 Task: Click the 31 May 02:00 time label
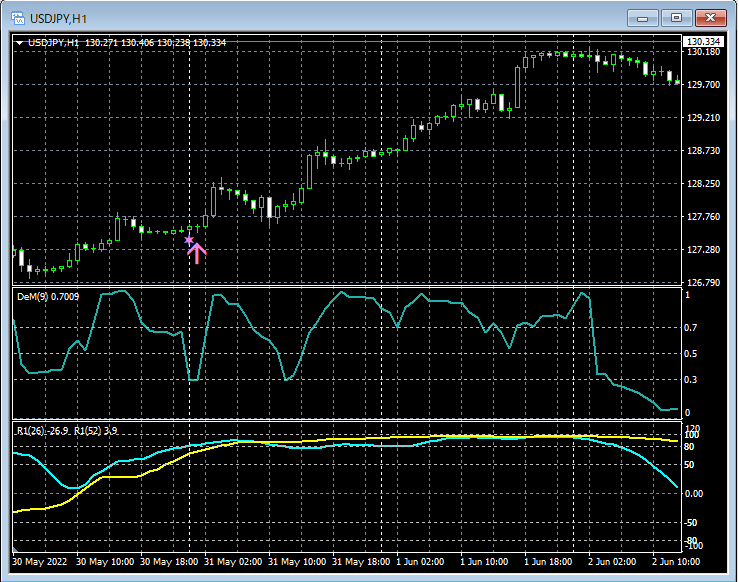click(233, 562)
